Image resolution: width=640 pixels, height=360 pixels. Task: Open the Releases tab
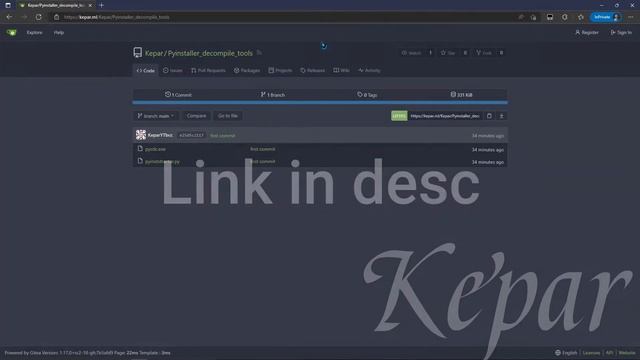[x=313, y=71]
